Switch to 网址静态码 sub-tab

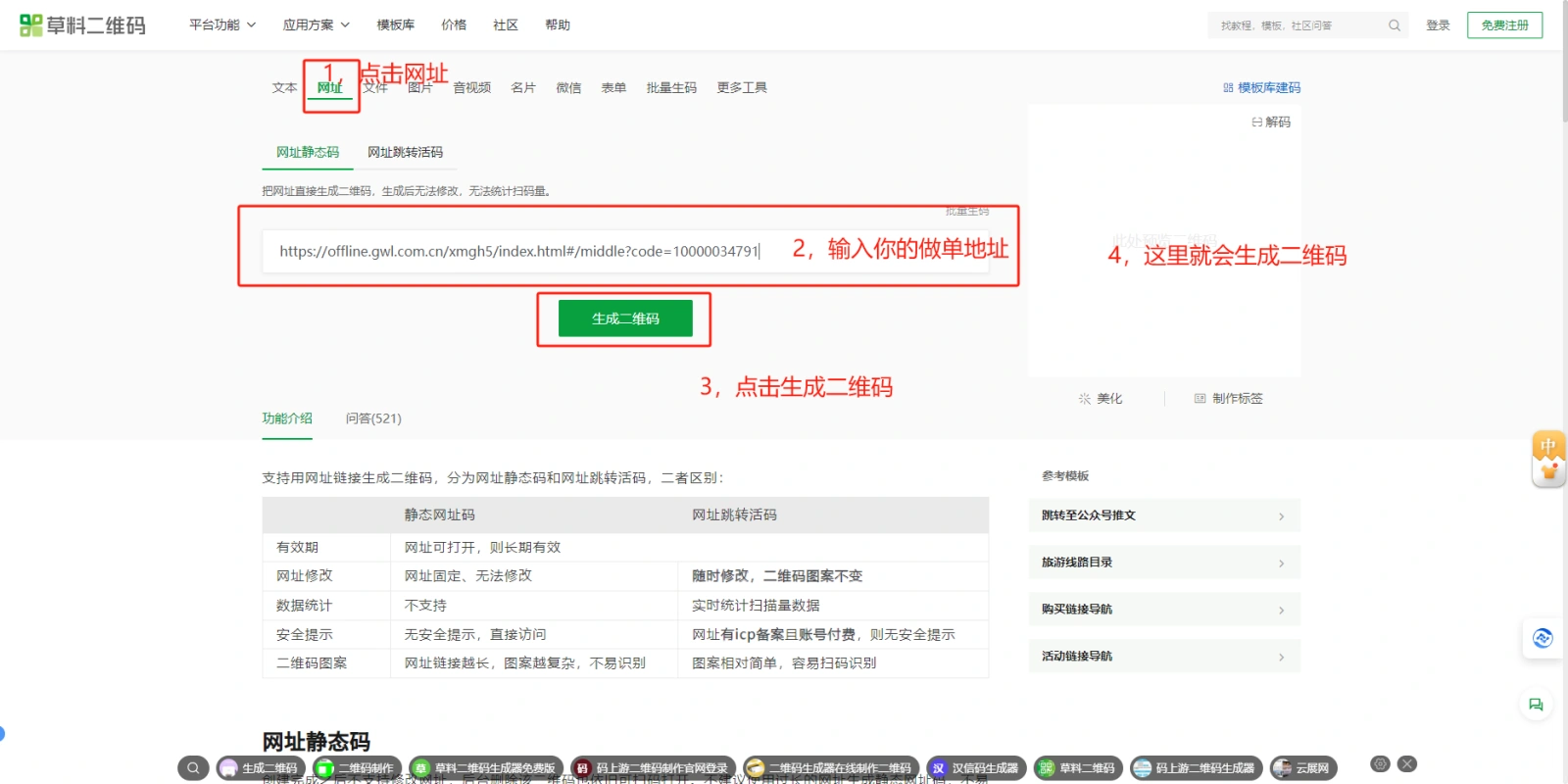(x=308, y=152)
